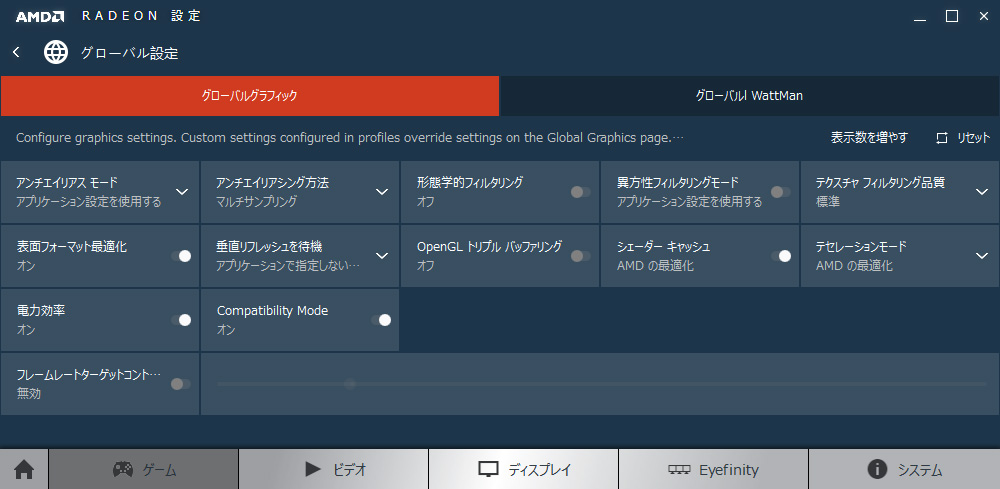Enable OpenGL トリプル バッファリング switch

click(x=580, y=256)
